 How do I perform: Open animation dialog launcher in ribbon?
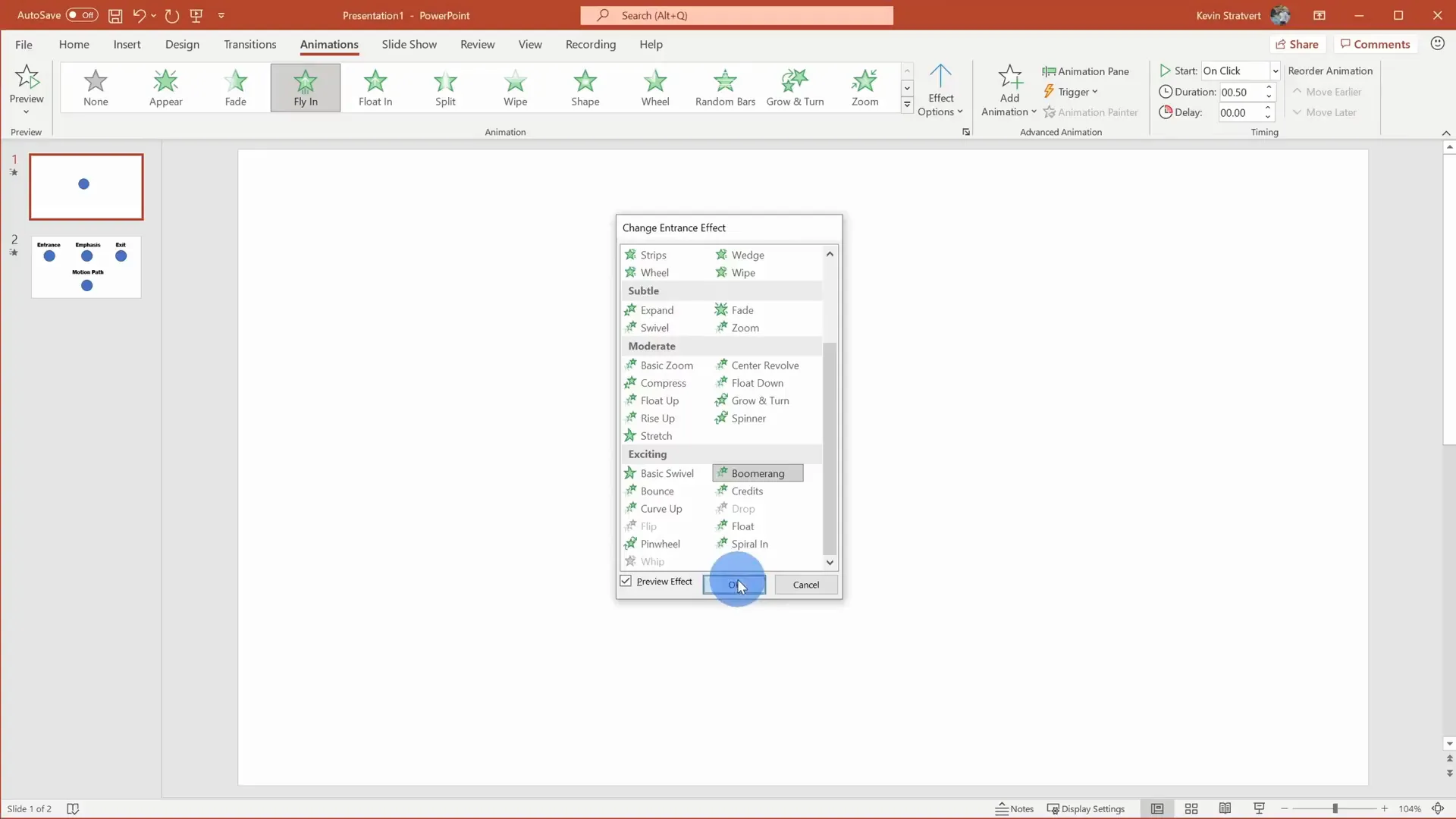coord(965,132)
